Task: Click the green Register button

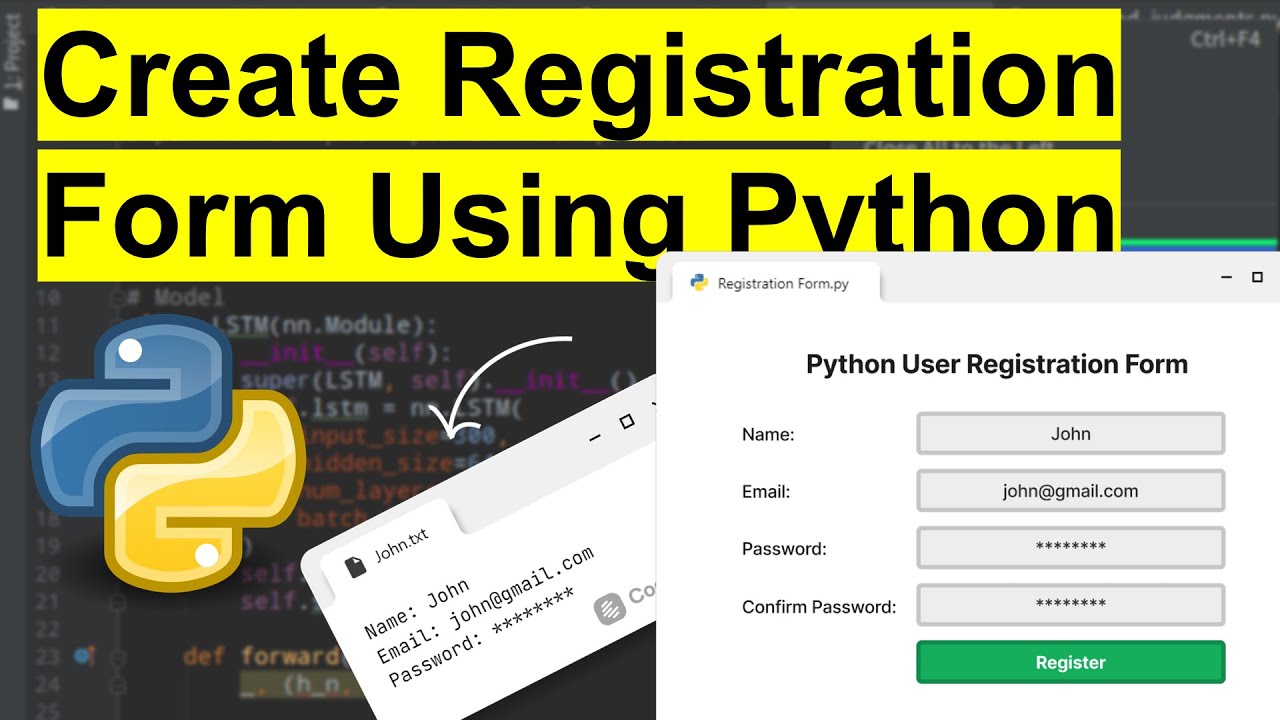Action: click(x=1070, y=662)
